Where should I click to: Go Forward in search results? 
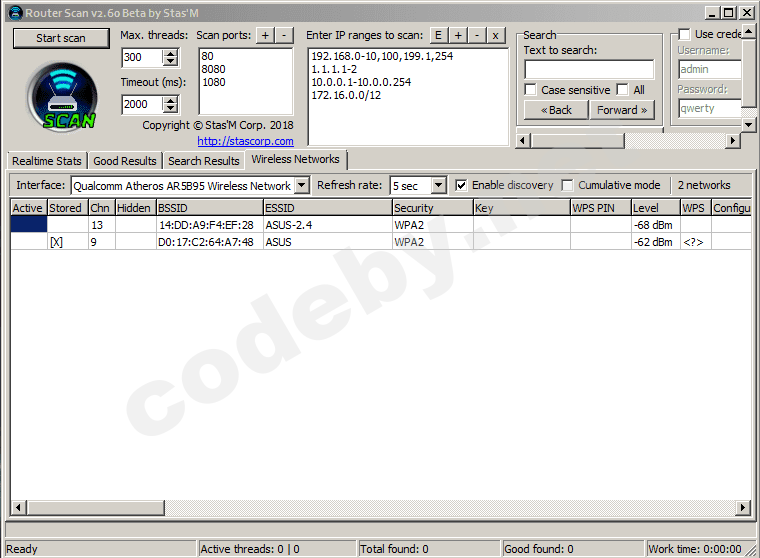coord(622,110)
